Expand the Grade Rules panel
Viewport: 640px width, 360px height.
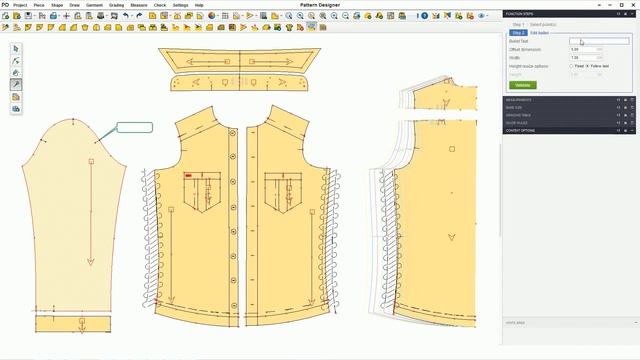pos(633,123)
